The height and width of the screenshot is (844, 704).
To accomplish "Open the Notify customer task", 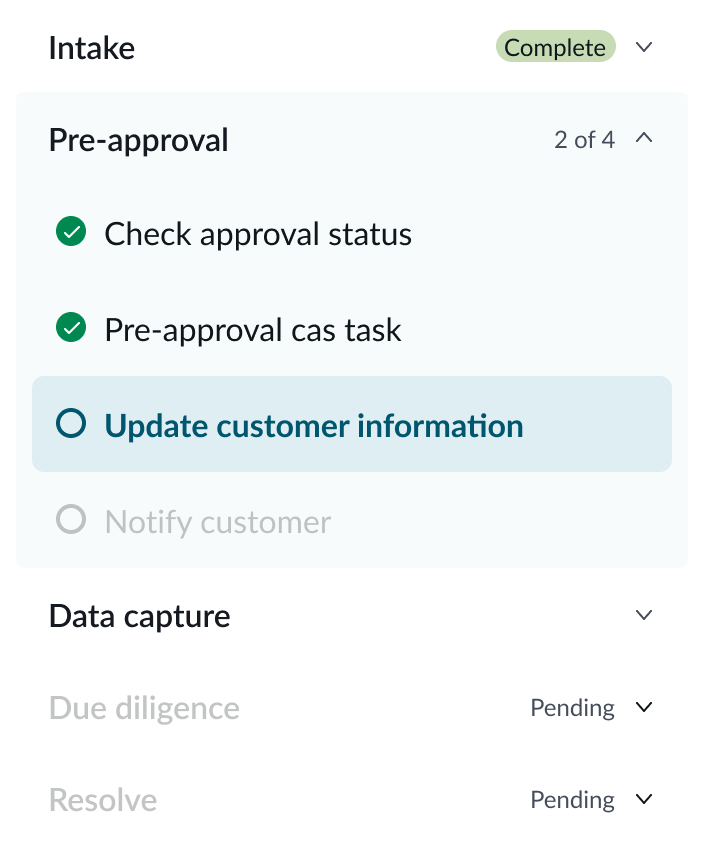I will pyautogui.click(x=216, y=520).
